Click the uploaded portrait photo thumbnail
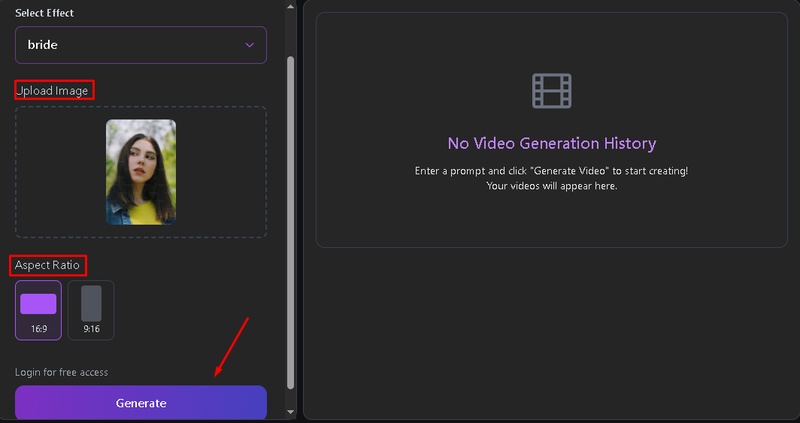The height and width of the screenshot is (423, 800). click(x=141, y=172)
